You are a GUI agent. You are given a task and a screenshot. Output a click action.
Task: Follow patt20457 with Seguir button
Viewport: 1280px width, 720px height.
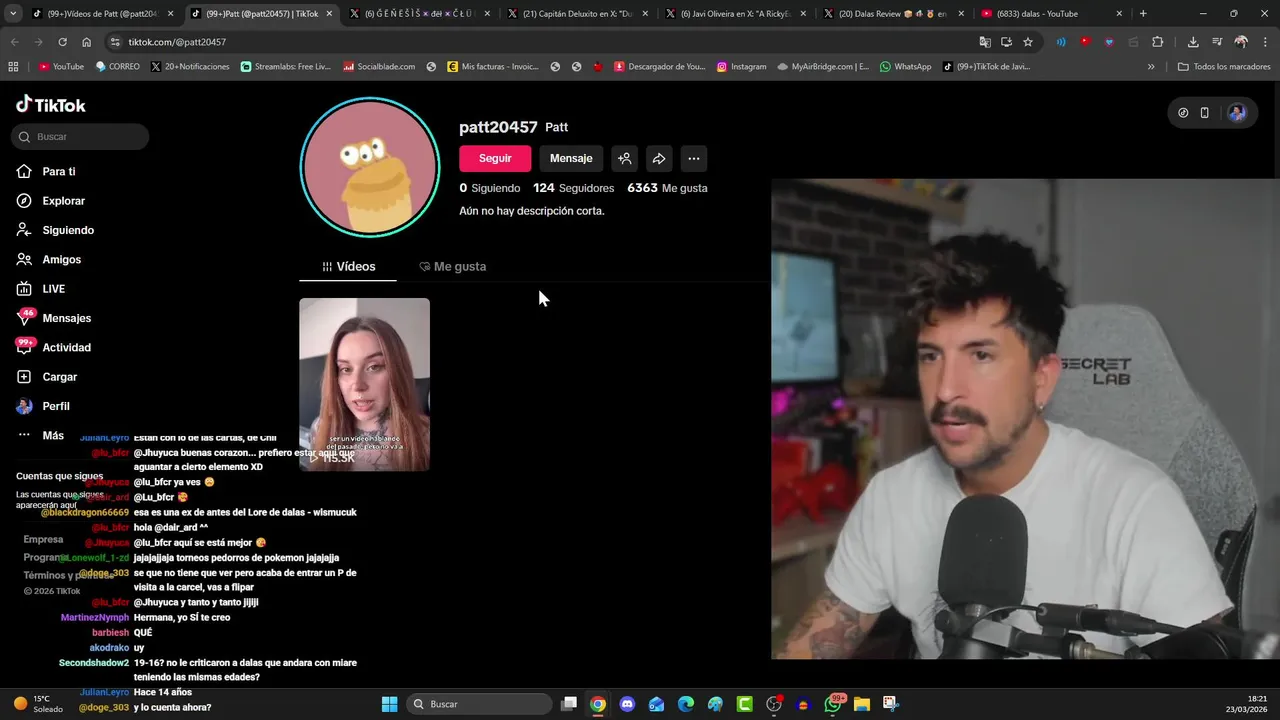[x=495, y=158]
